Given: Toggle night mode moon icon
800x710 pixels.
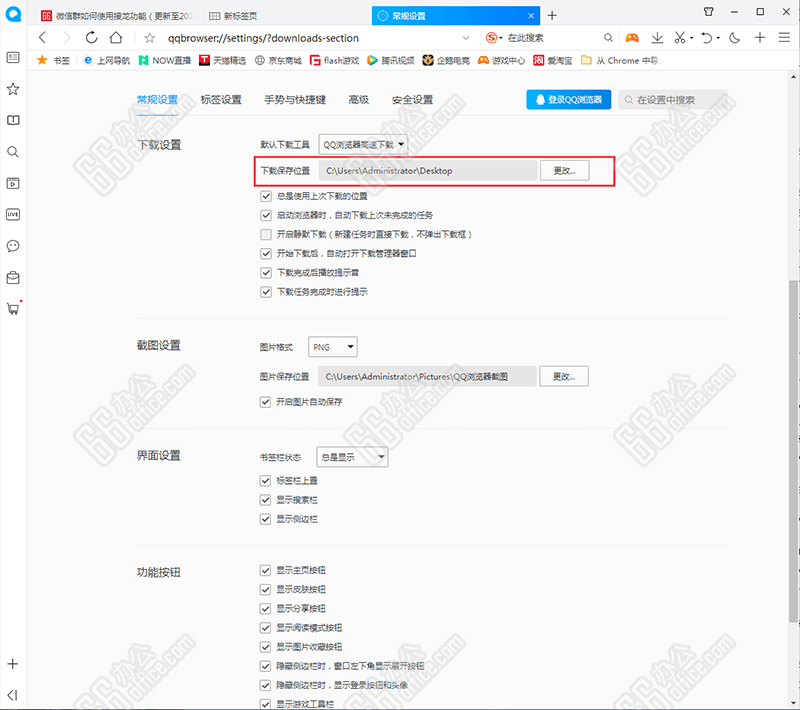Looking at the screenshot, I should (x=735, y=38).
